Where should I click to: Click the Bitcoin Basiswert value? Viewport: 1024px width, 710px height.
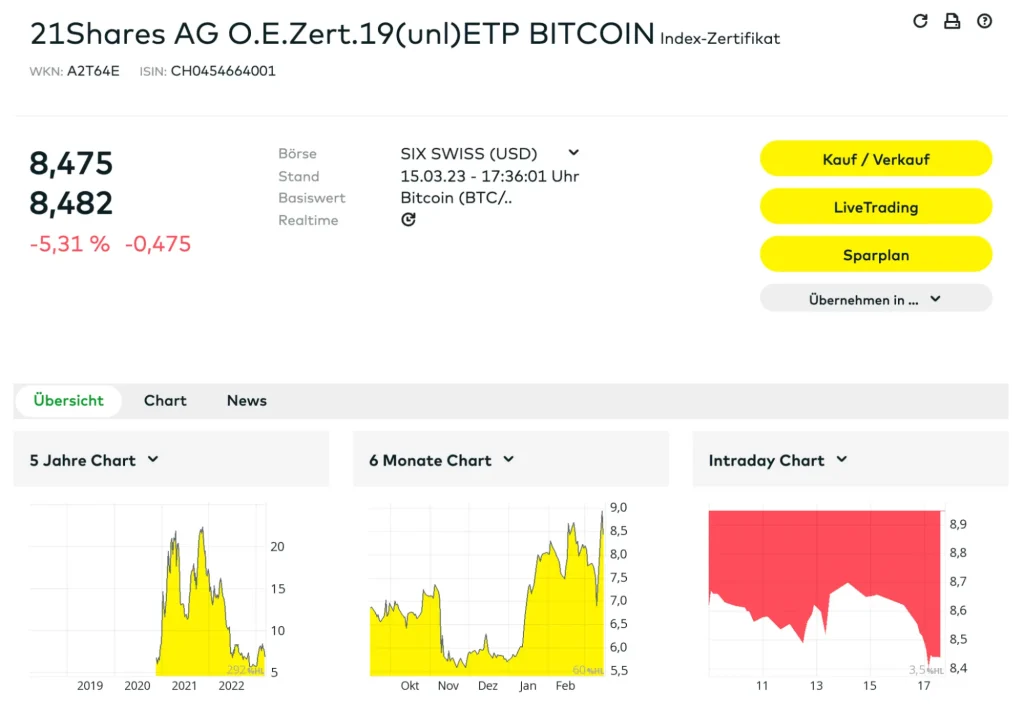coord(456,198)
